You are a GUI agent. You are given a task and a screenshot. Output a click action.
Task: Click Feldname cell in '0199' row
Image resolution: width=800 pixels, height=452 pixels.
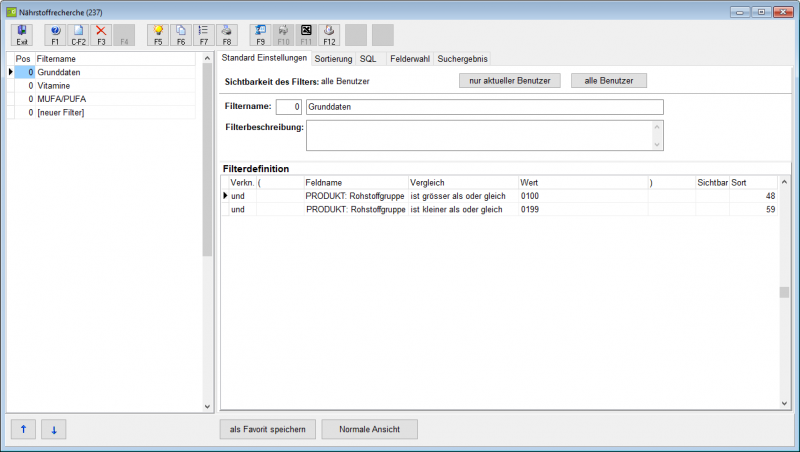[356, 209]
